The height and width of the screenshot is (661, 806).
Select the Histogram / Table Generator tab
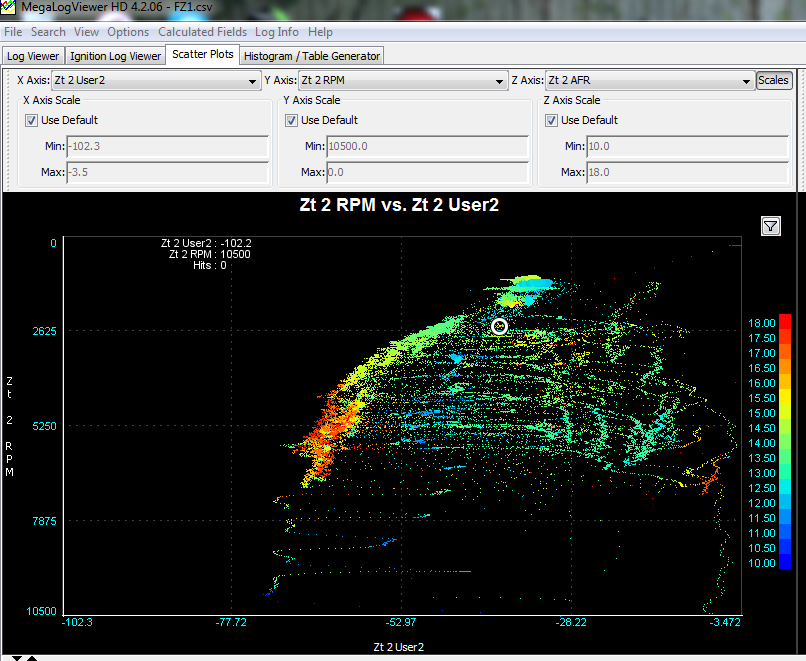click(x=311, y=56)
